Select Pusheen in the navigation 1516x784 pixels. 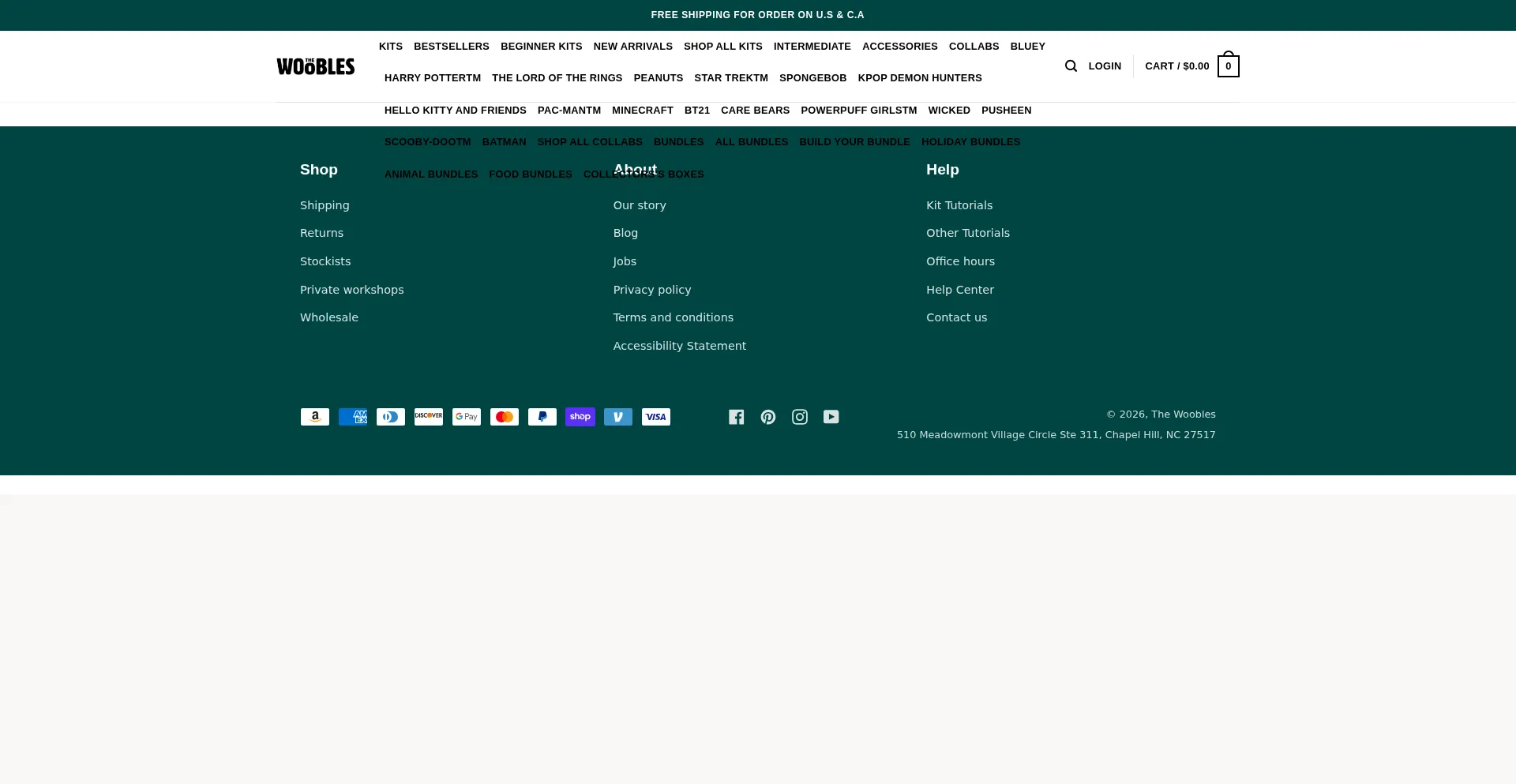[1007, 111]
